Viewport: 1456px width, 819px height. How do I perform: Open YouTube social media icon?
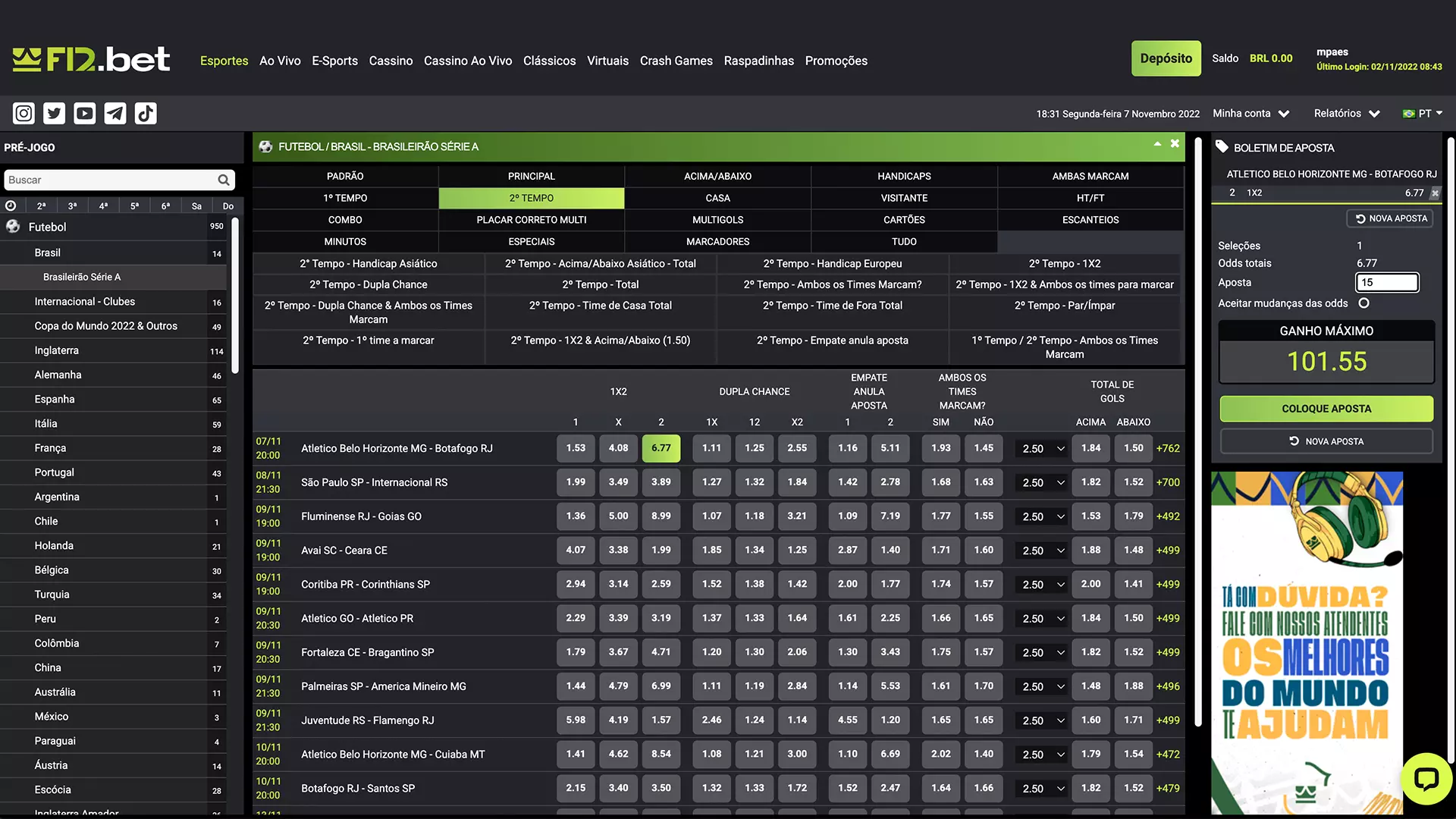coord(84,113)
